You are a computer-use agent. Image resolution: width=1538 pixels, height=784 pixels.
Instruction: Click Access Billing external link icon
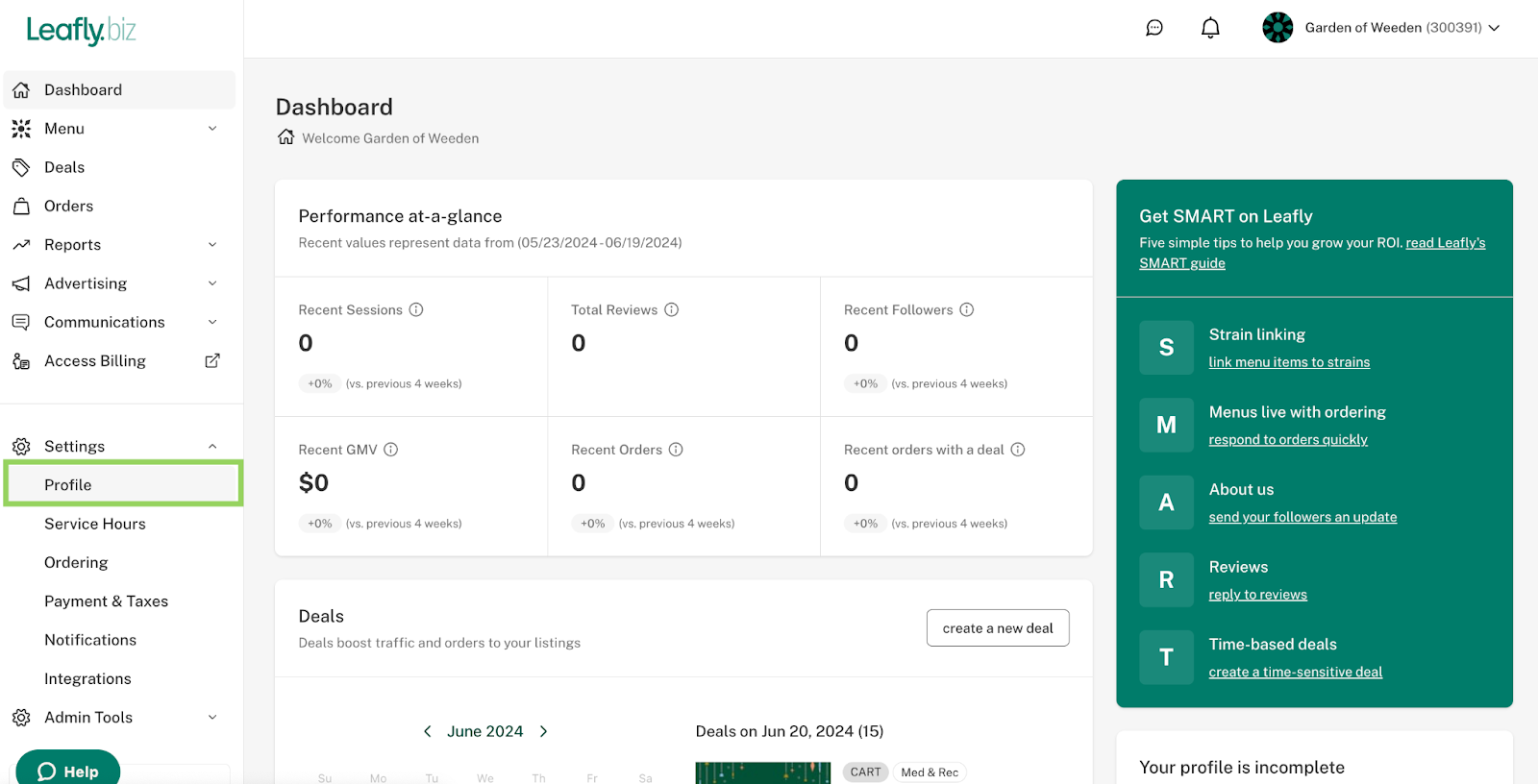point(212,361)
